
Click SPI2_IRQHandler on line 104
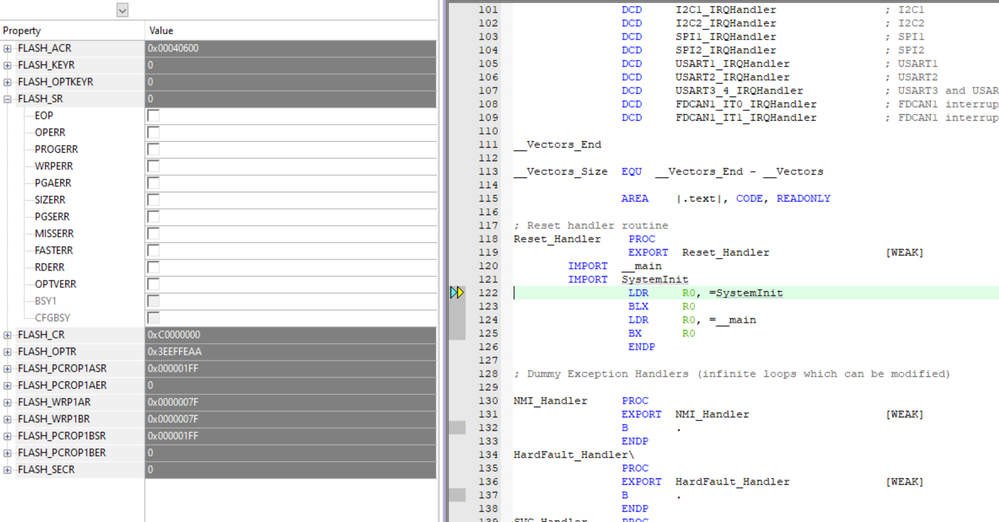(x=726, y=50)
